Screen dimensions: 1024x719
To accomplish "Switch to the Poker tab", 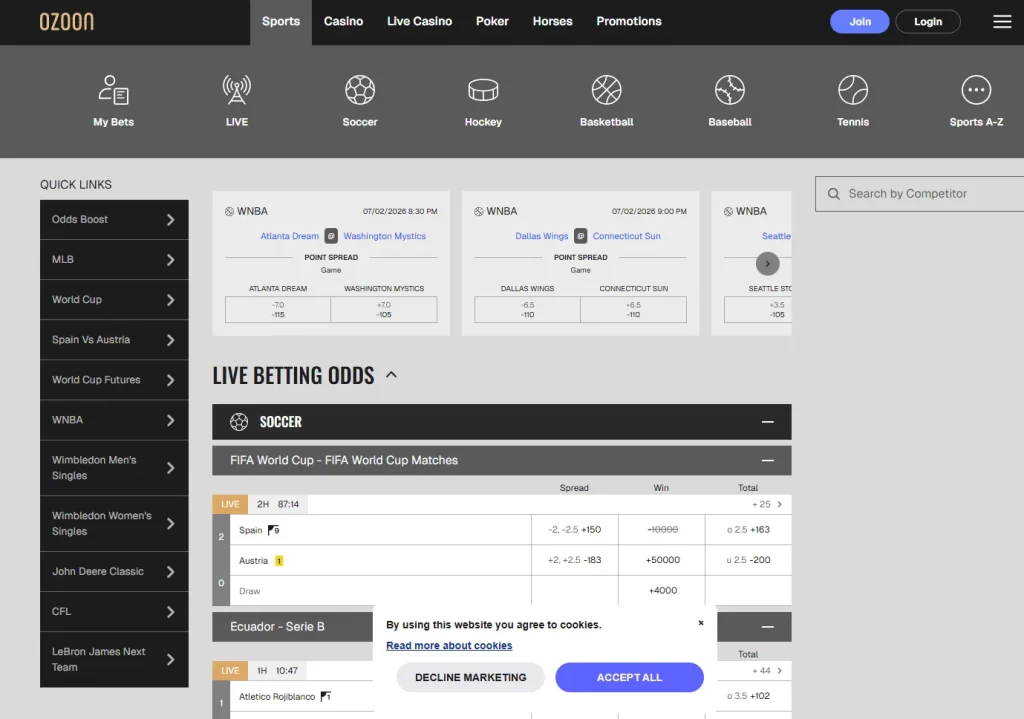I will point(492,22).
